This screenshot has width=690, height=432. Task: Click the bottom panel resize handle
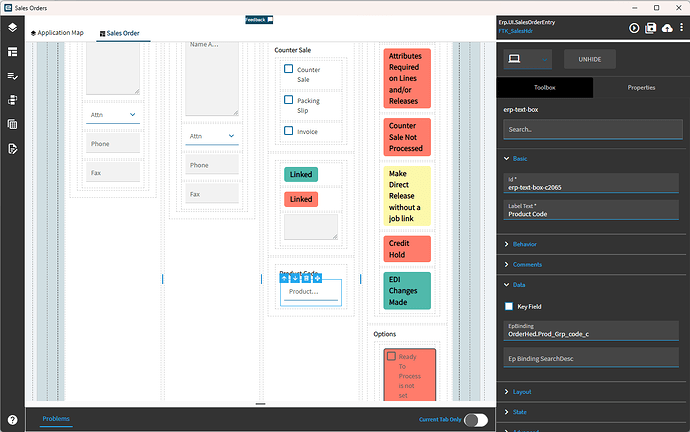tap(261, 404)
